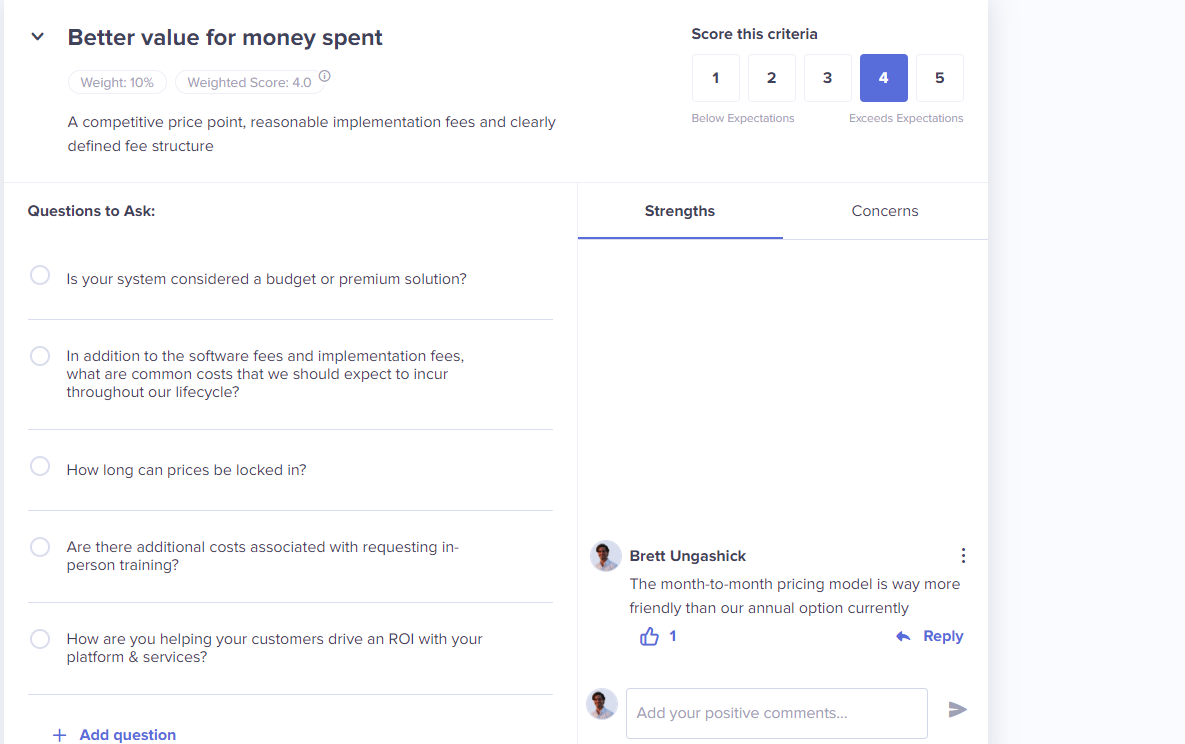This screenshot has height=744, width=1185.
Task: Click the Add question link
Action: pos(128,735)
